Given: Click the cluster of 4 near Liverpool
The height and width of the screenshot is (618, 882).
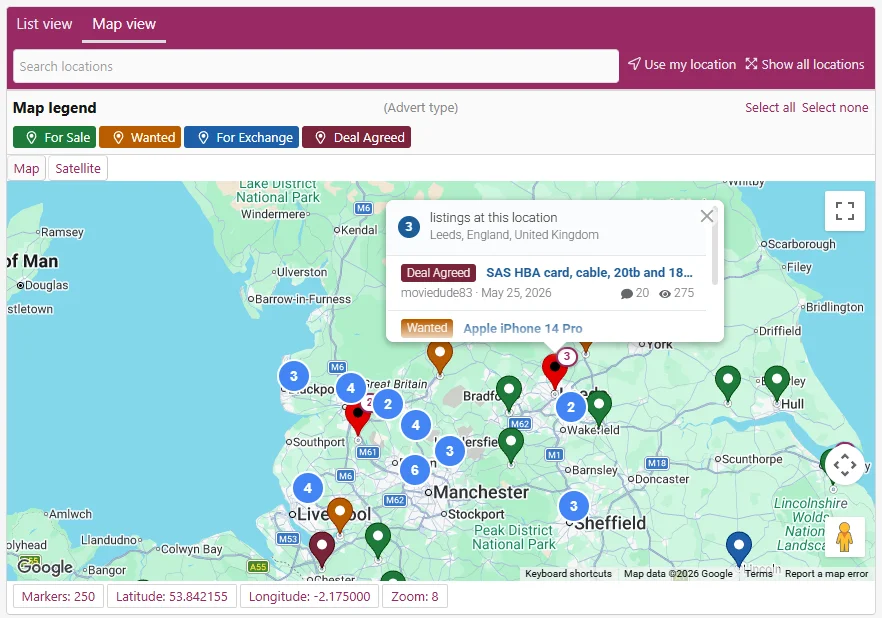Looking at the screenshot, I should pyautogui.click(x=308, y=488).
